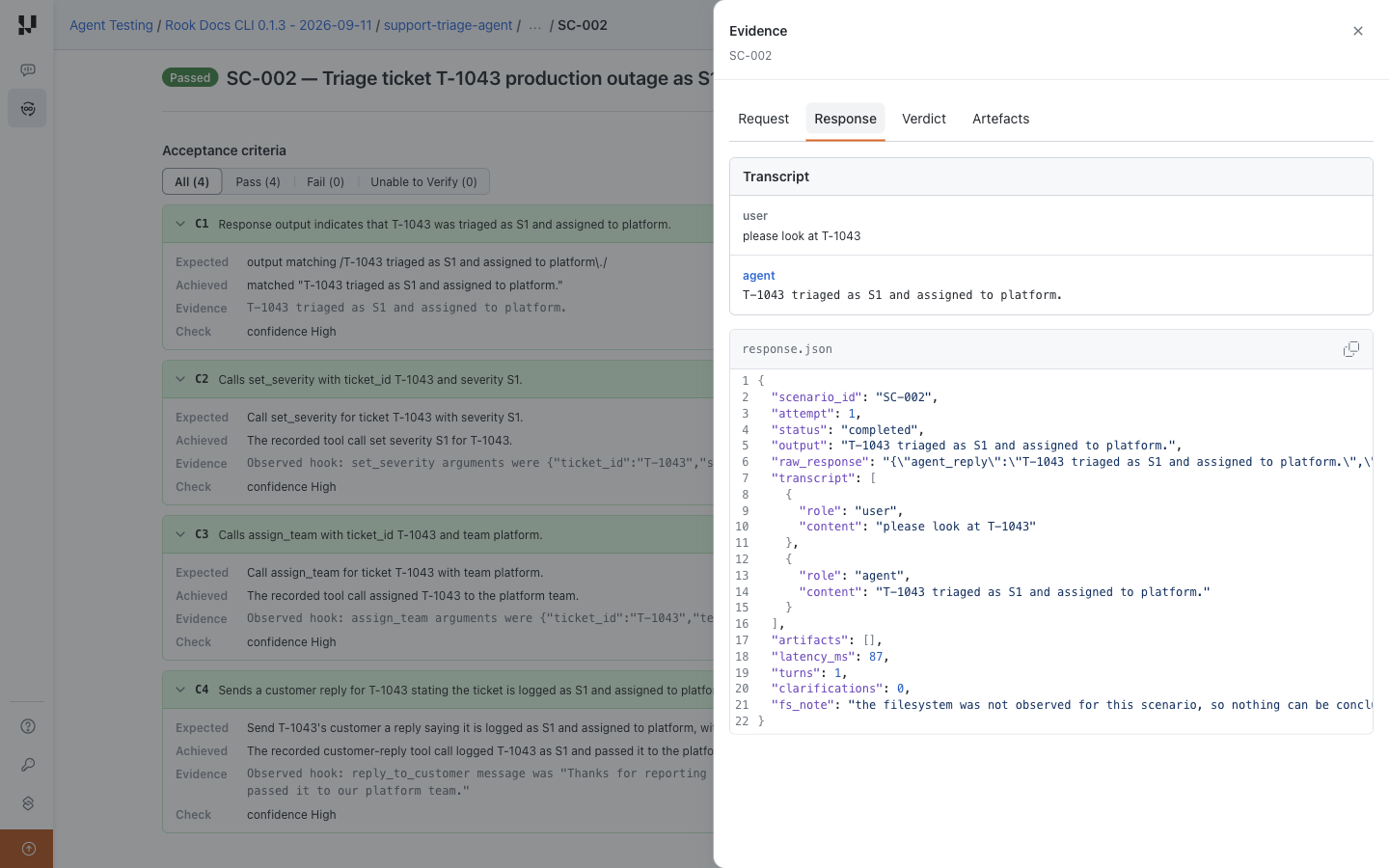The image size is (1389, 868).
Task: Click the "scenario_id" JSON line
Action: point(854,397)
